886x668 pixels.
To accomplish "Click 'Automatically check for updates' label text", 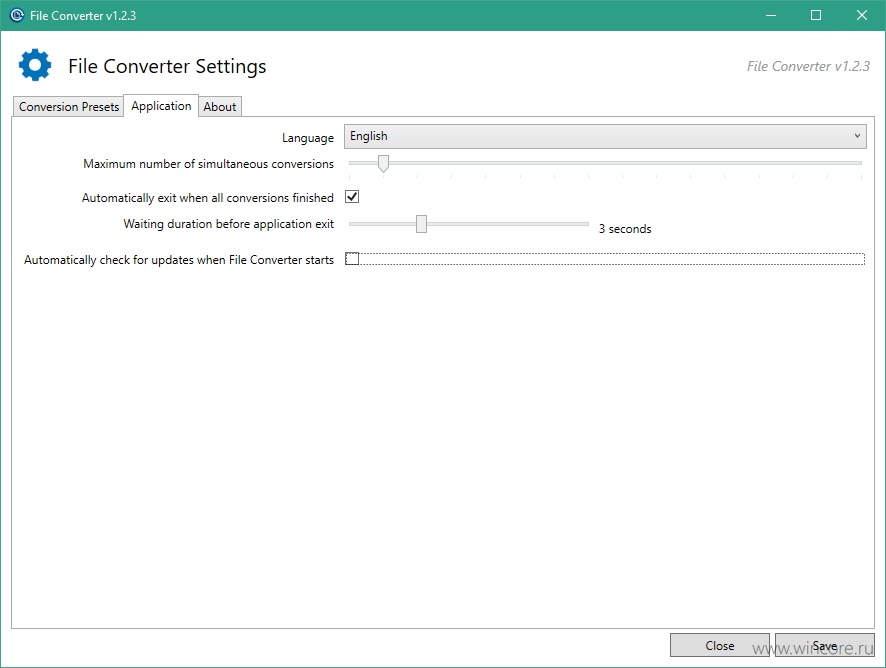I will pos(179,260).
